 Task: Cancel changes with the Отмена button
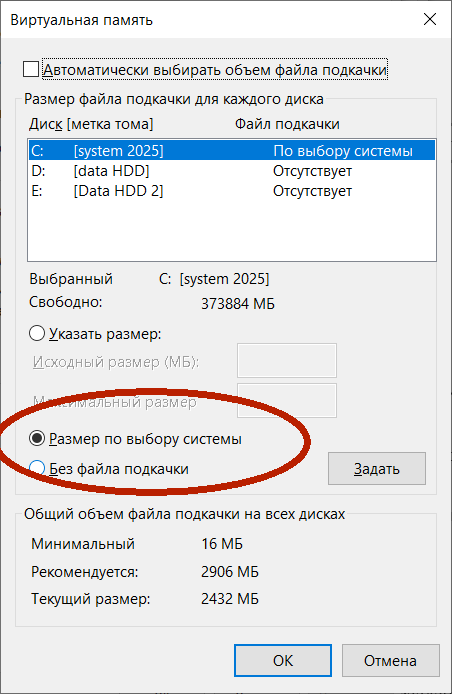(x=390, y=660)
